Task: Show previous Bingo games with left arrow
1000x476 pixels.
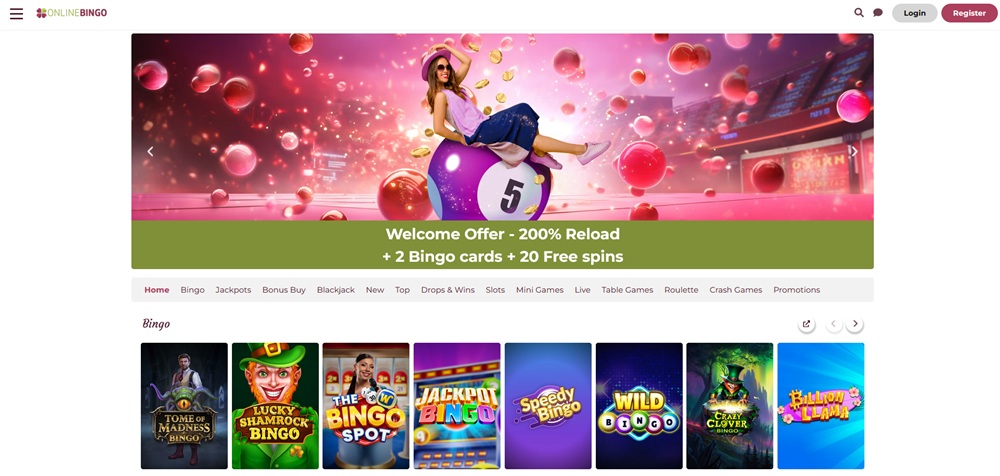Action: pos(834,324)
